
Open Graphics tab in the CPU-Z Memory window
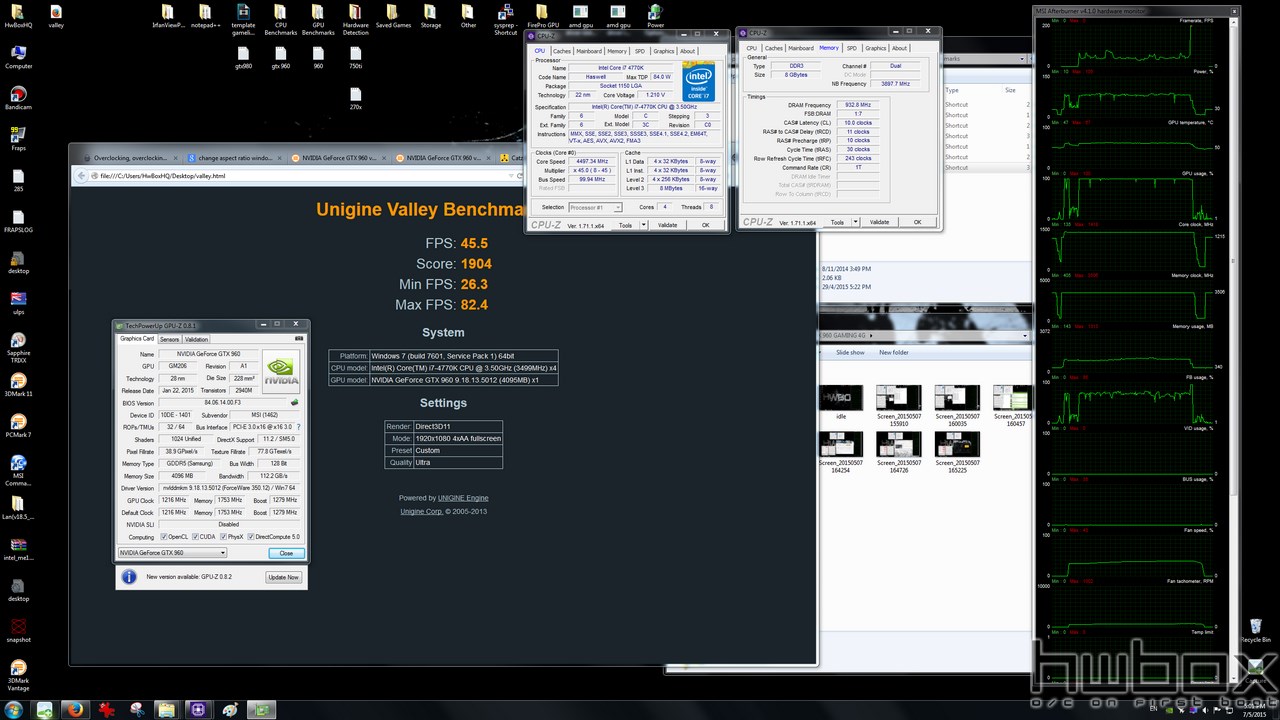click(875, 48)
